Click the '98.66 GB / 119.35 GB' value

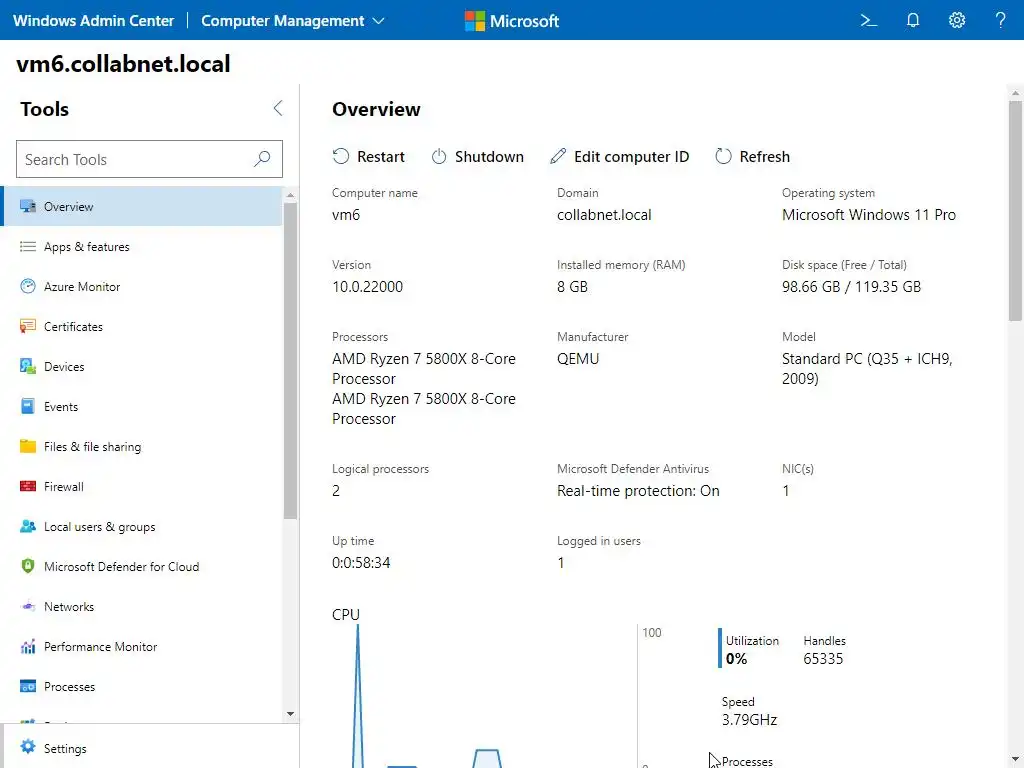[851, 287]
